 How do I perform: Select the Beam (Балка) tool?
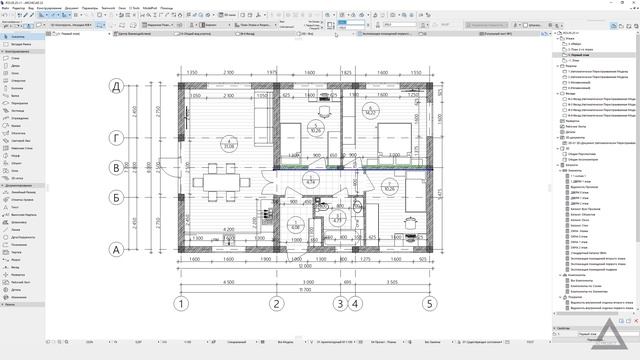[x=22, y=96]
